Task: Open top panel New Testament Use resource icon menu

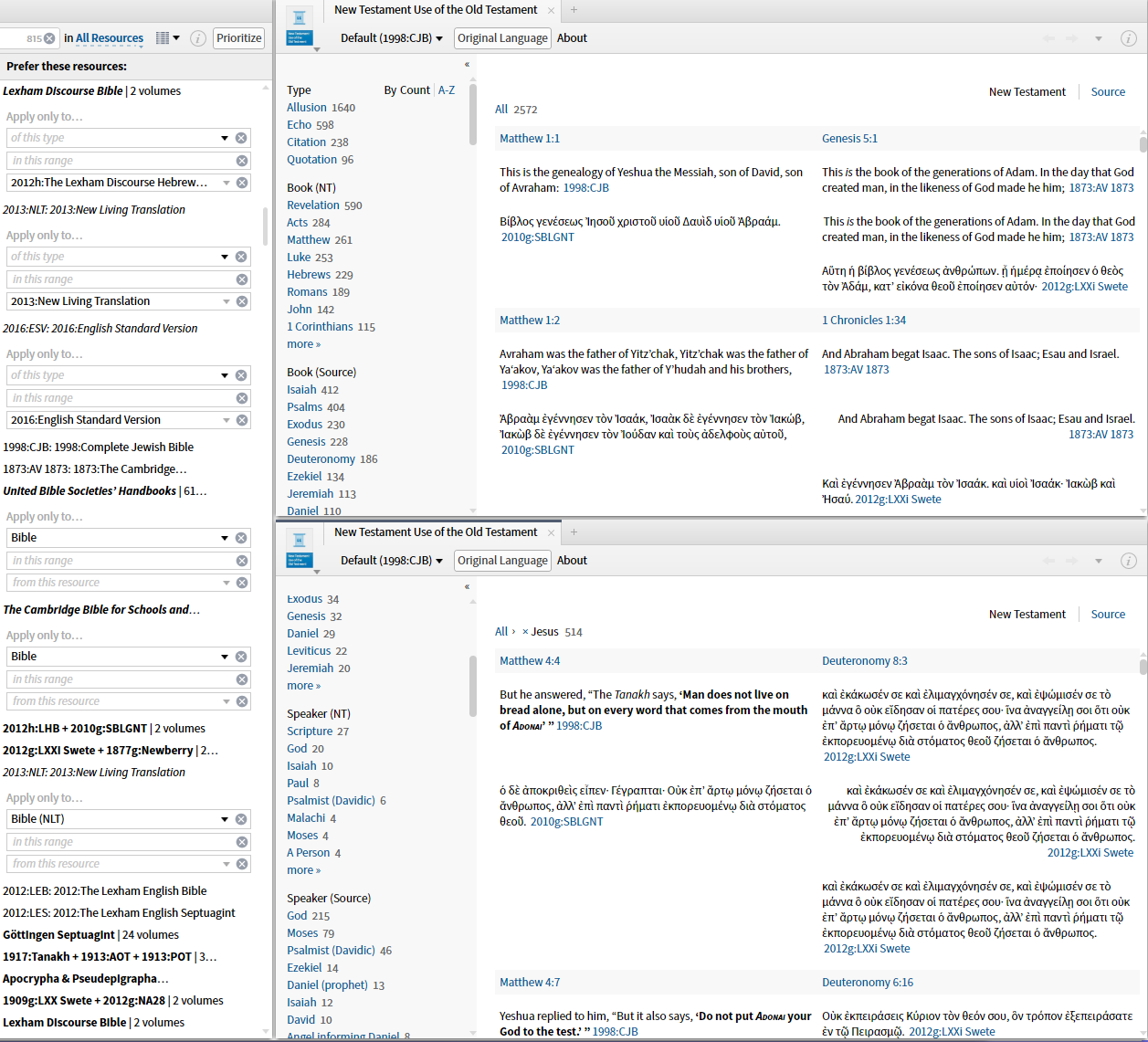Action: 300,30
